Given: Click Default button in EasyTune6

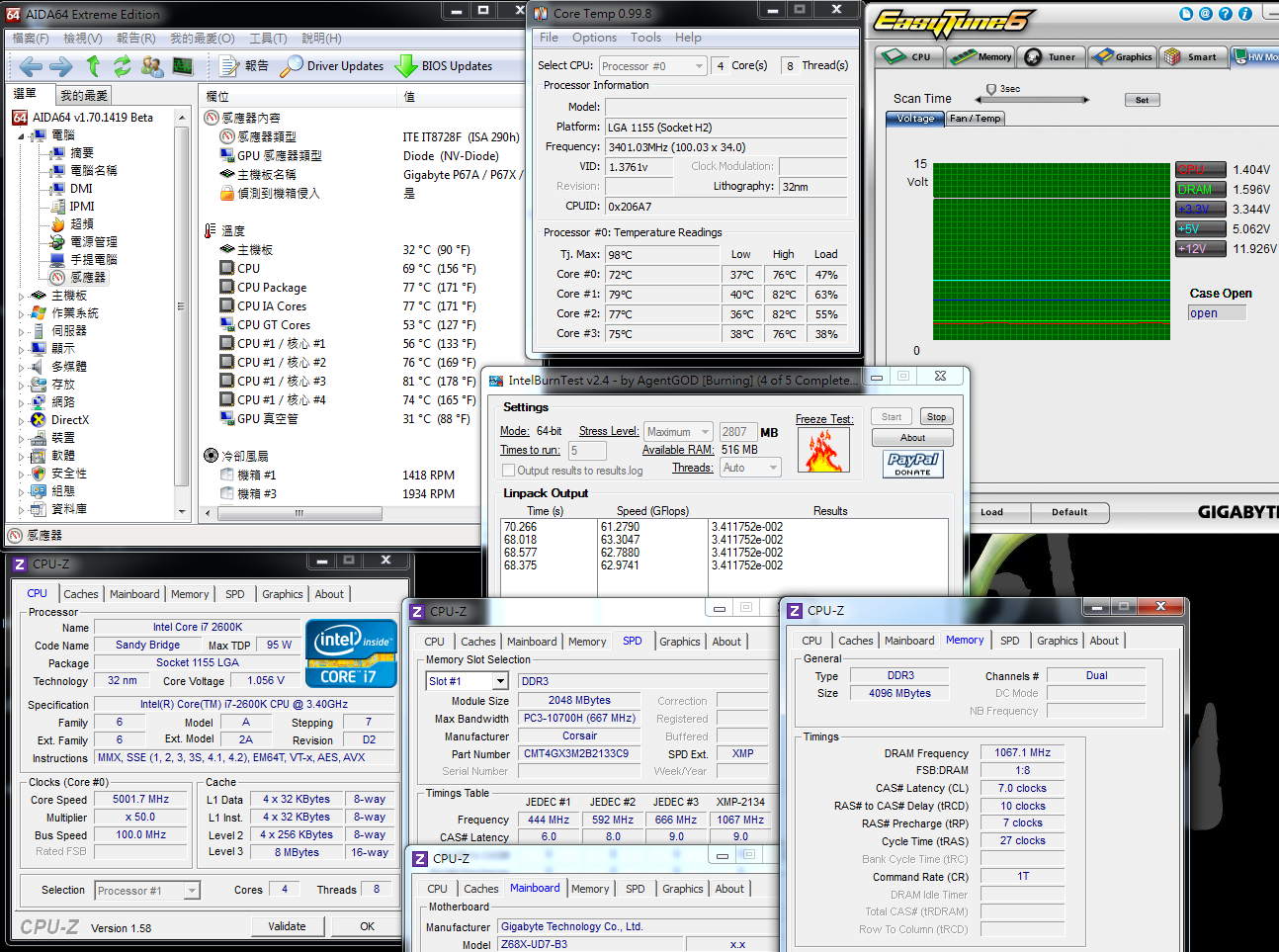Looking at the screenshot, I should pyautogui.click(x=1069, y=513).
